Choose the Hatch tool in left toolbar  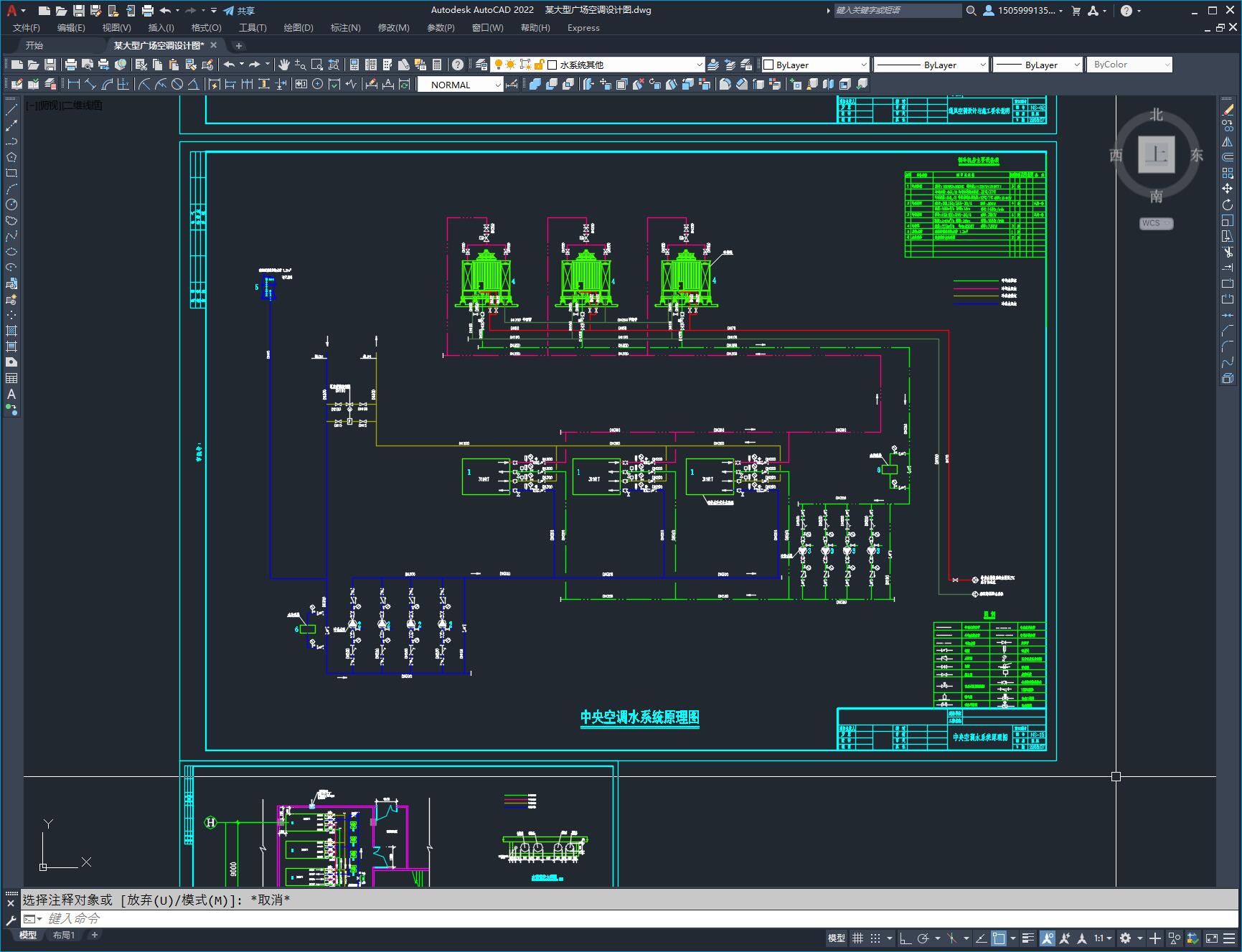tap(11, 331)
